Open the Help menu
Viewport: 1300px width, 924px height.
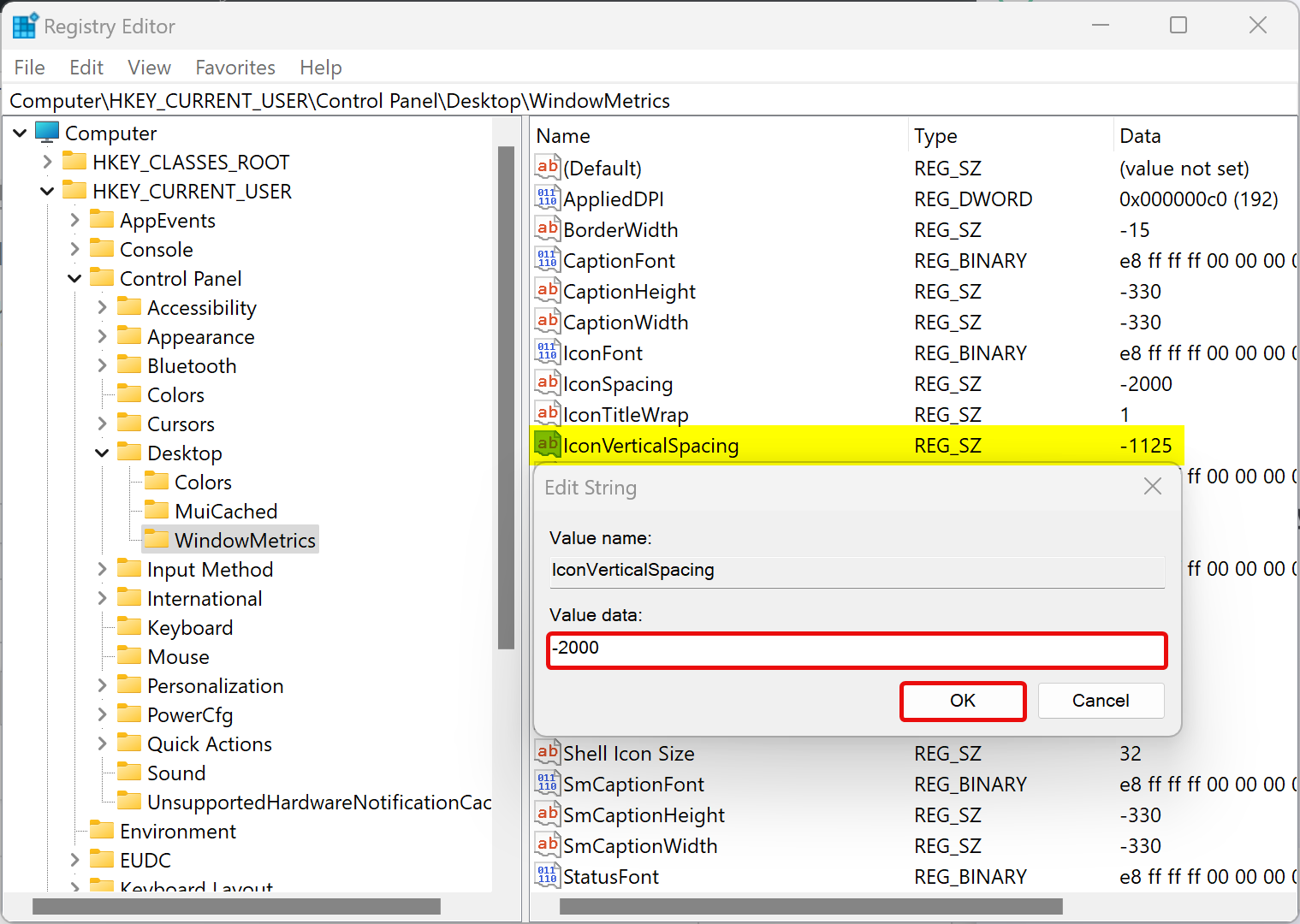coord(321,68)
